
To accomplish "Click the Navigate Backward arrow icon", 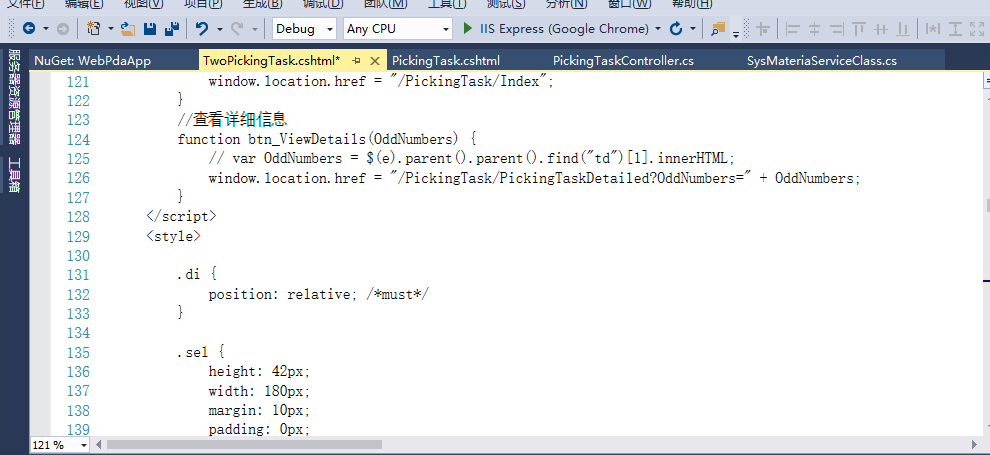I will [28, 28].
